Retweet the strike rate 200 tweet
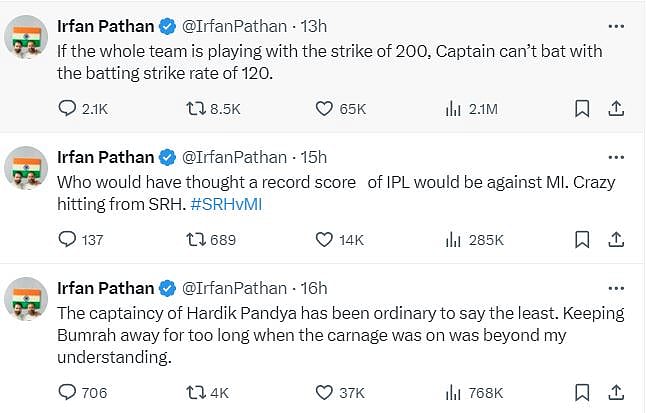 click(196, 108)
